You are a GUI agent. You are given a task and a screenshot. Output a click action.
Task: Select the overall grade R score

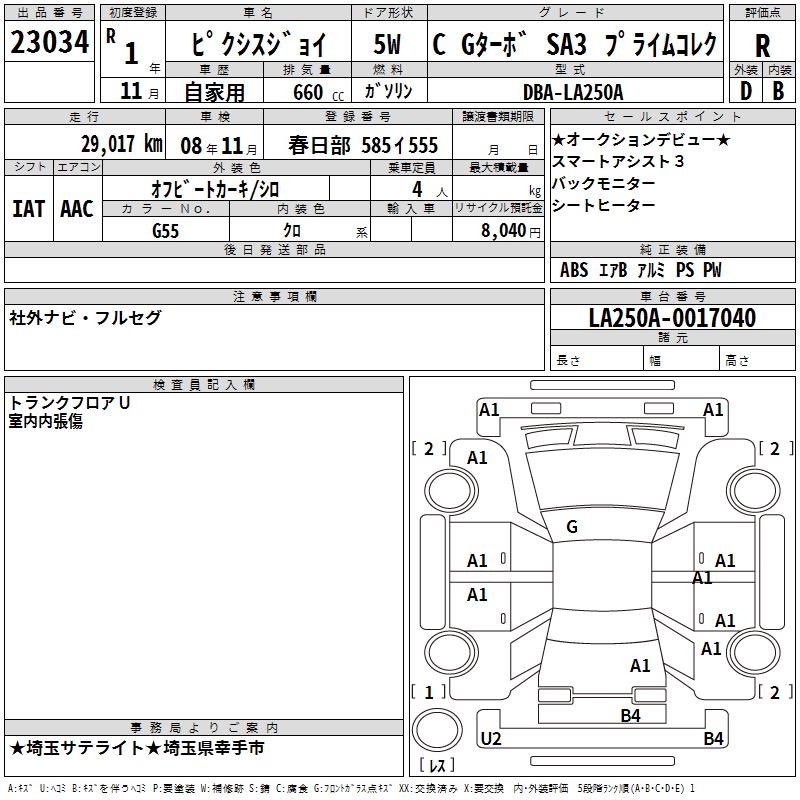coord(762,45)
